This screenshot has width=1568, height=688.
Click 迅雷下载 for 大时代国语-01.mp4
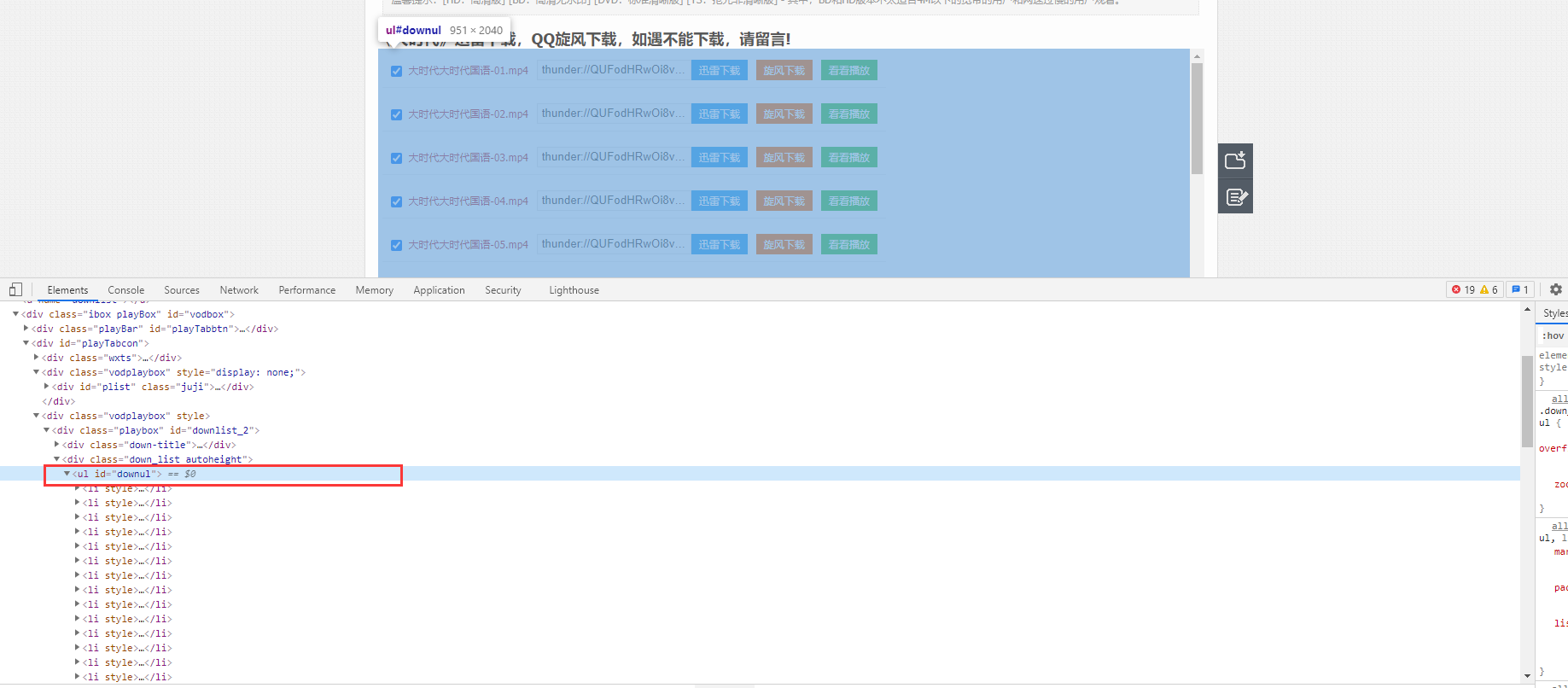coord(720,71)
